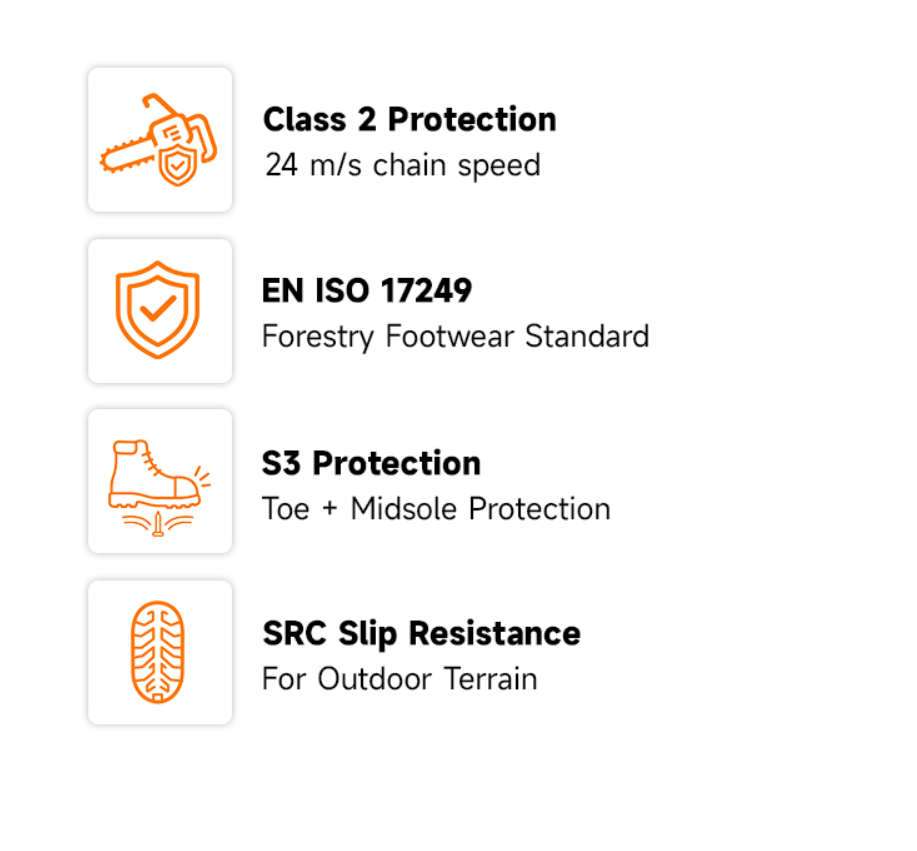Image resolution: width=917 pixels, height=851 pixels.
Task: Click the plus sign in Toe + Midsole
Action: [330, 508]
